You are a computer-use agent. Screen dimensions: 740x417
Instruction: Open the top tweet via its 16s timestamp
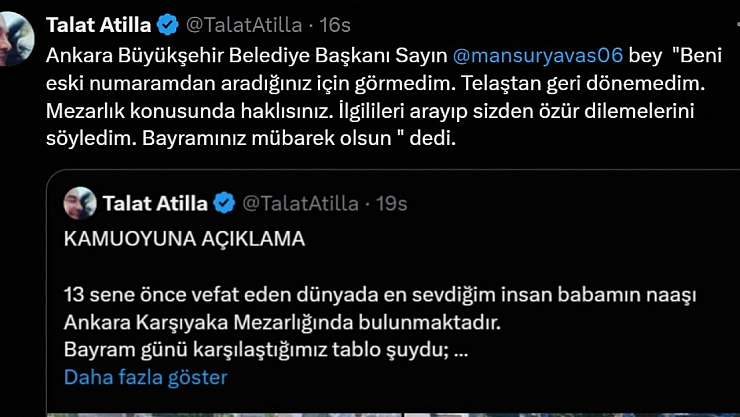pos(328,21)
